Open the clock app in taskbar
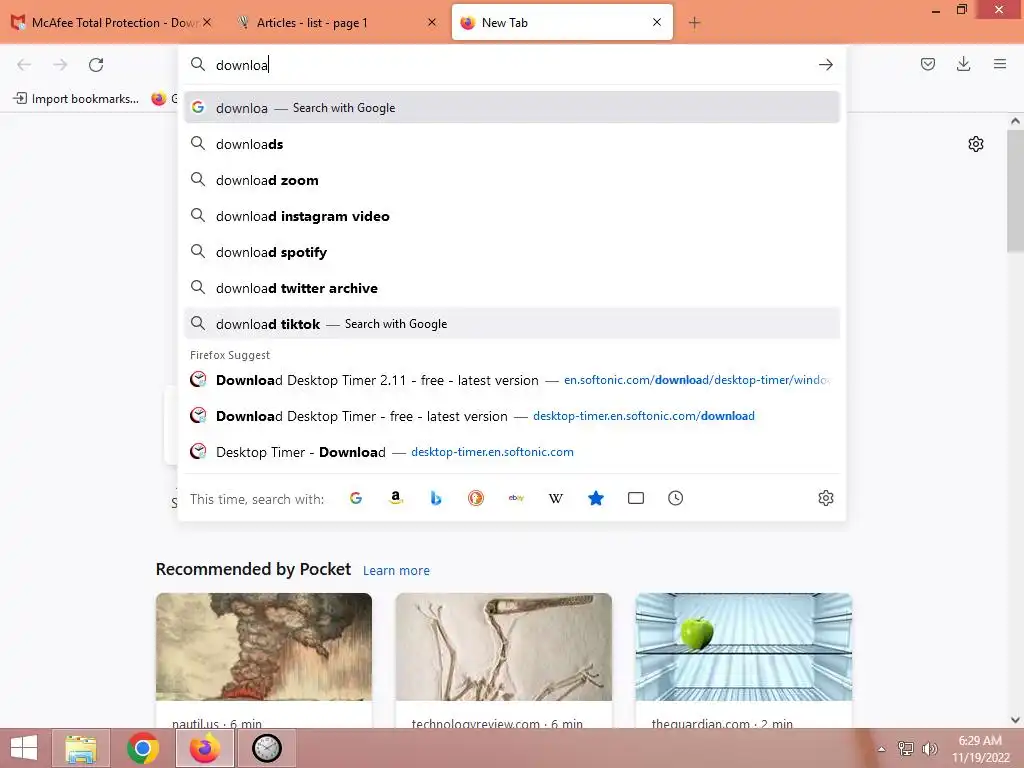Viewport: 1024px width, 768px height. point(267,748)
